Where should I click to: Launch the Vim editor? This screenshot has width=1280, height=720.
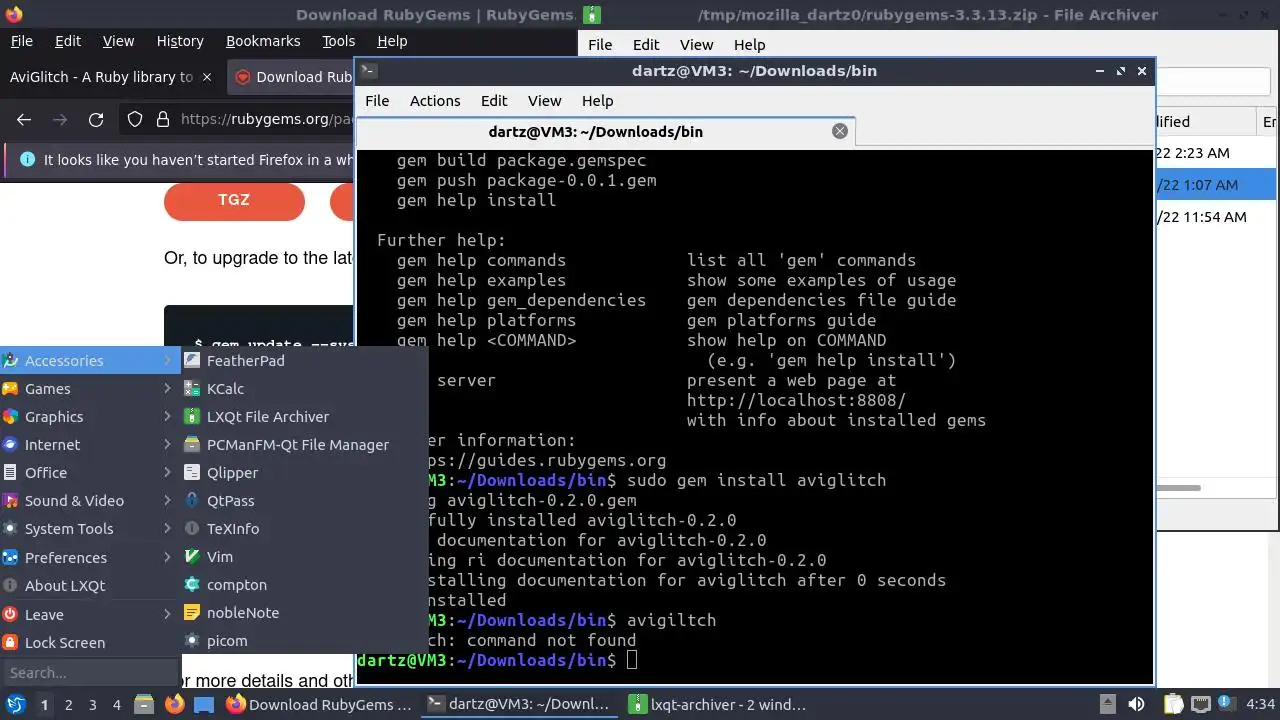tap(304, 557)
